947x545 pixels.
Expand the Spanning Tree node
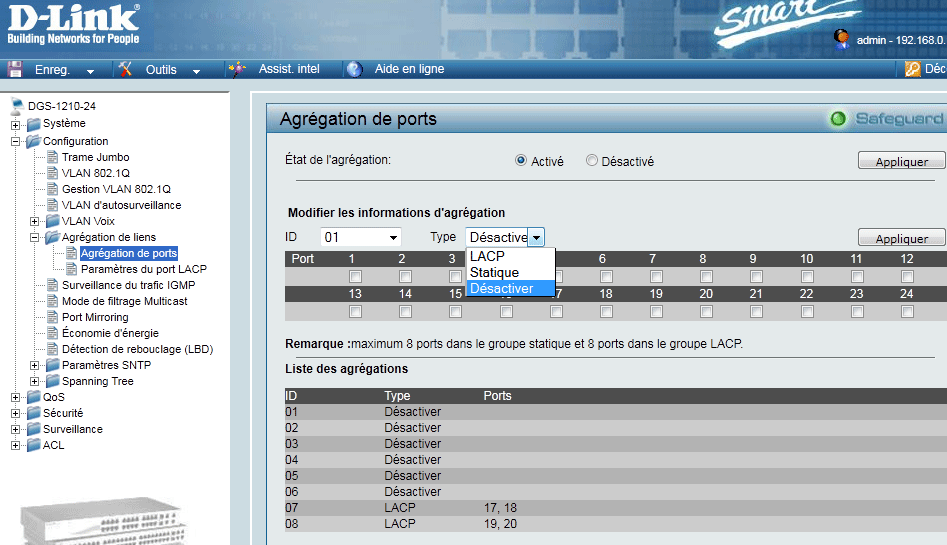pyautogui.click(x=35, y=381)
